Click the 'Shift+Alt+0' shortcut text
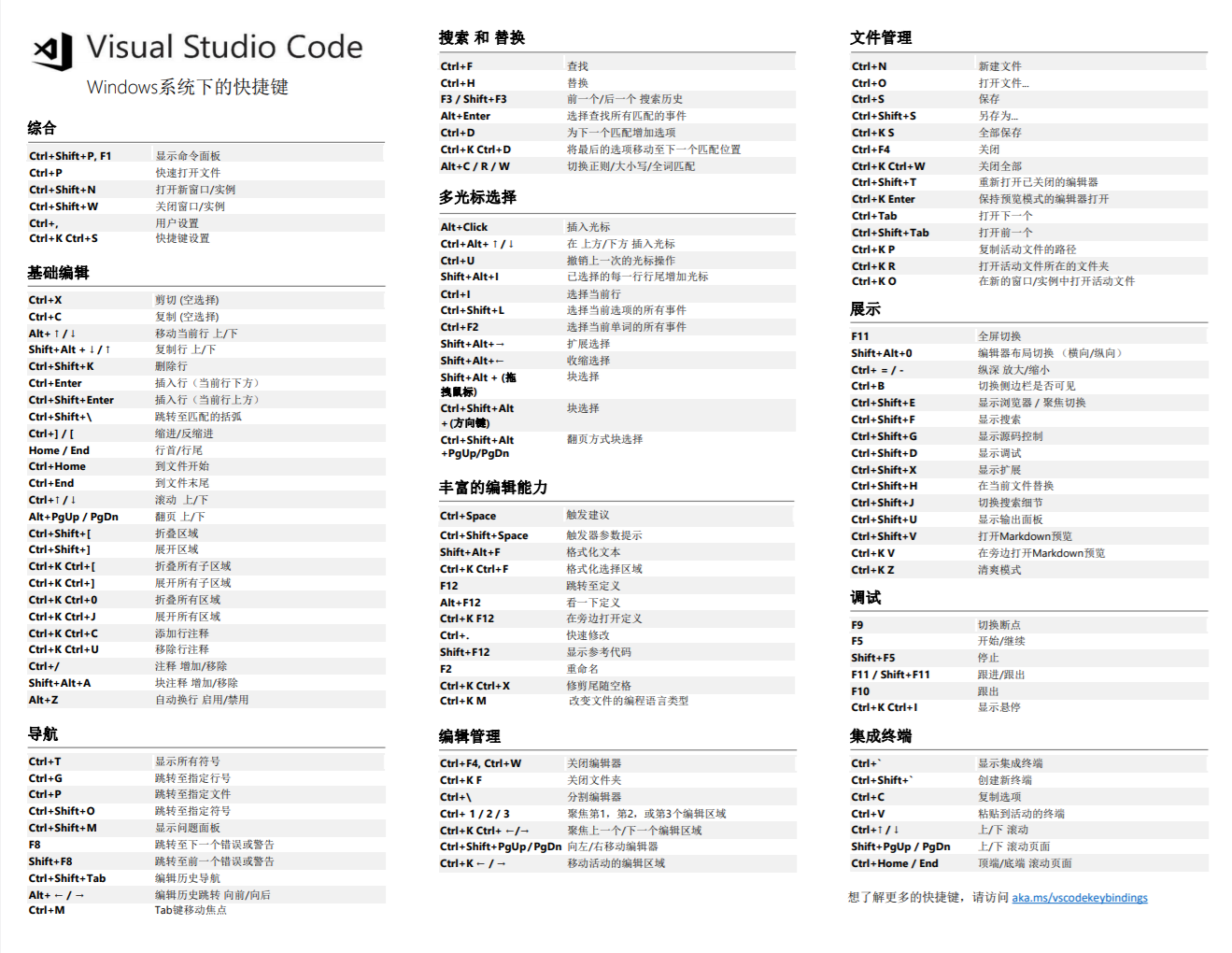Viewport: 1232px width, 953px height. (x=882, y=353)
